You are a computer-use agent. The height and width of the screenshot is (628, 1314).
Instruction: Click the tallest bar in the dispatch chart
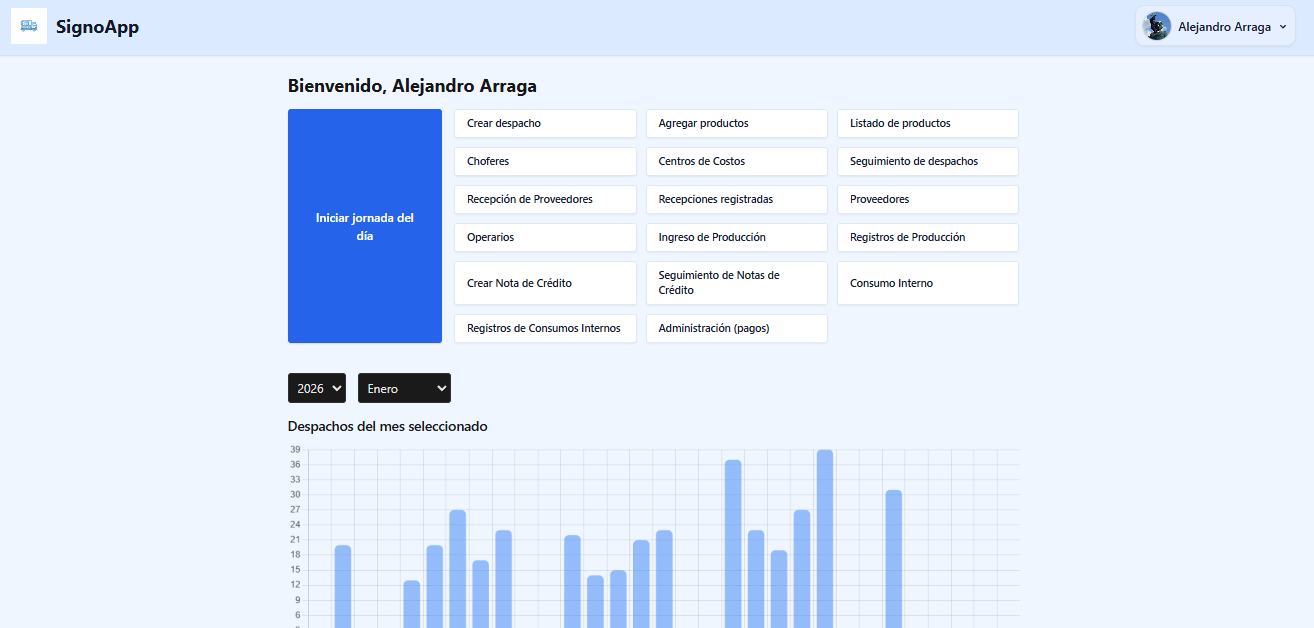coord(825,540)
